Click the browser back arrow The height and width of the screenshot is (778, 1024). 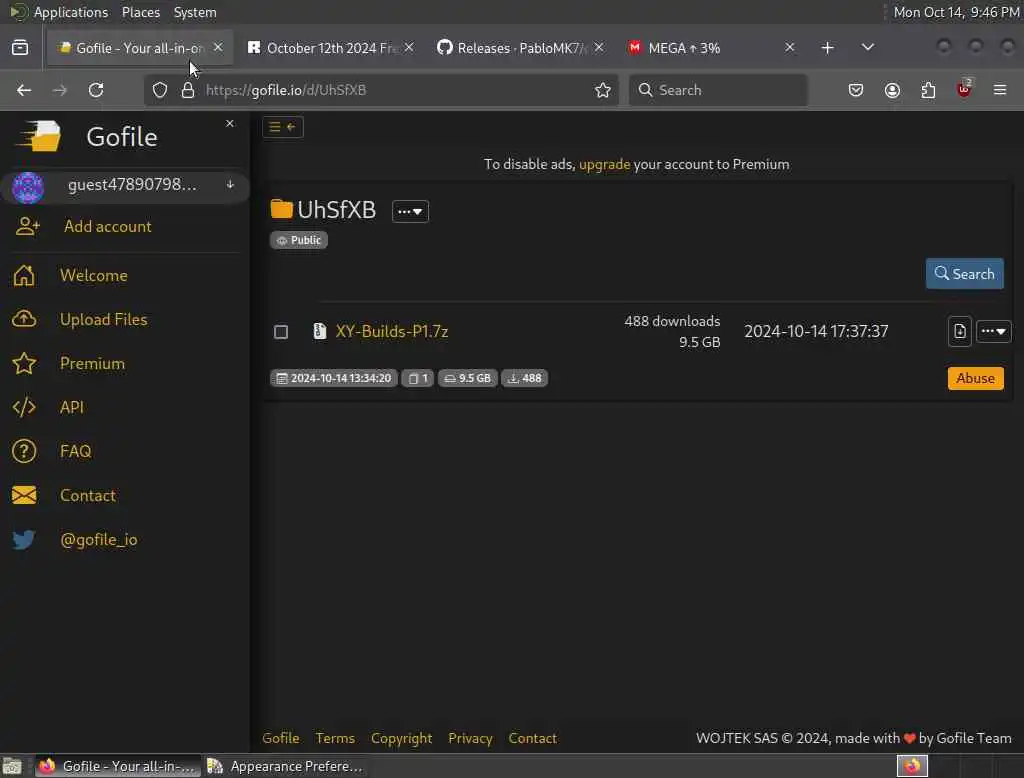[x=24, y=90]
